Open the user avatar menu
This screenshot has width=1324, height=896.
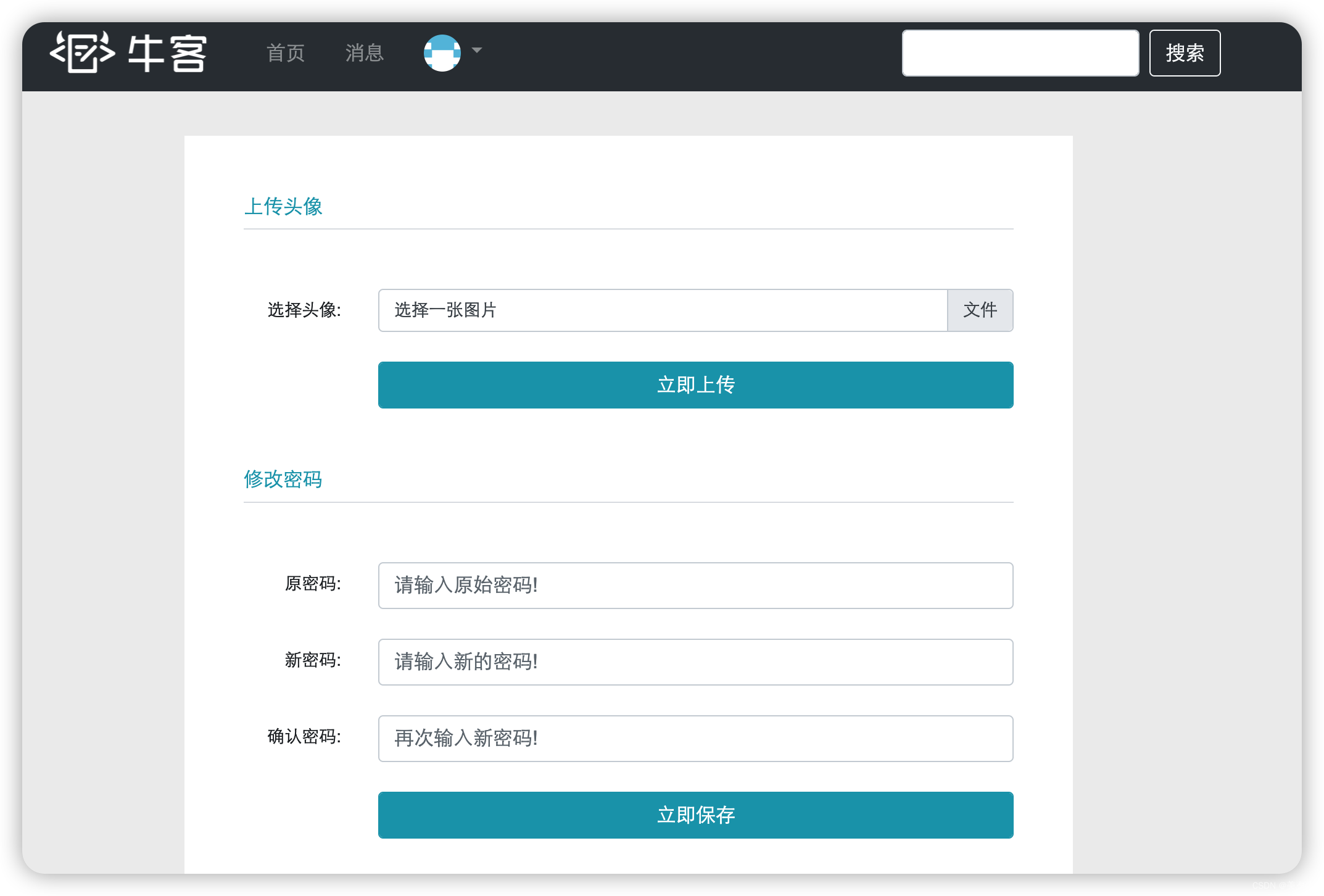pos(442,52)
